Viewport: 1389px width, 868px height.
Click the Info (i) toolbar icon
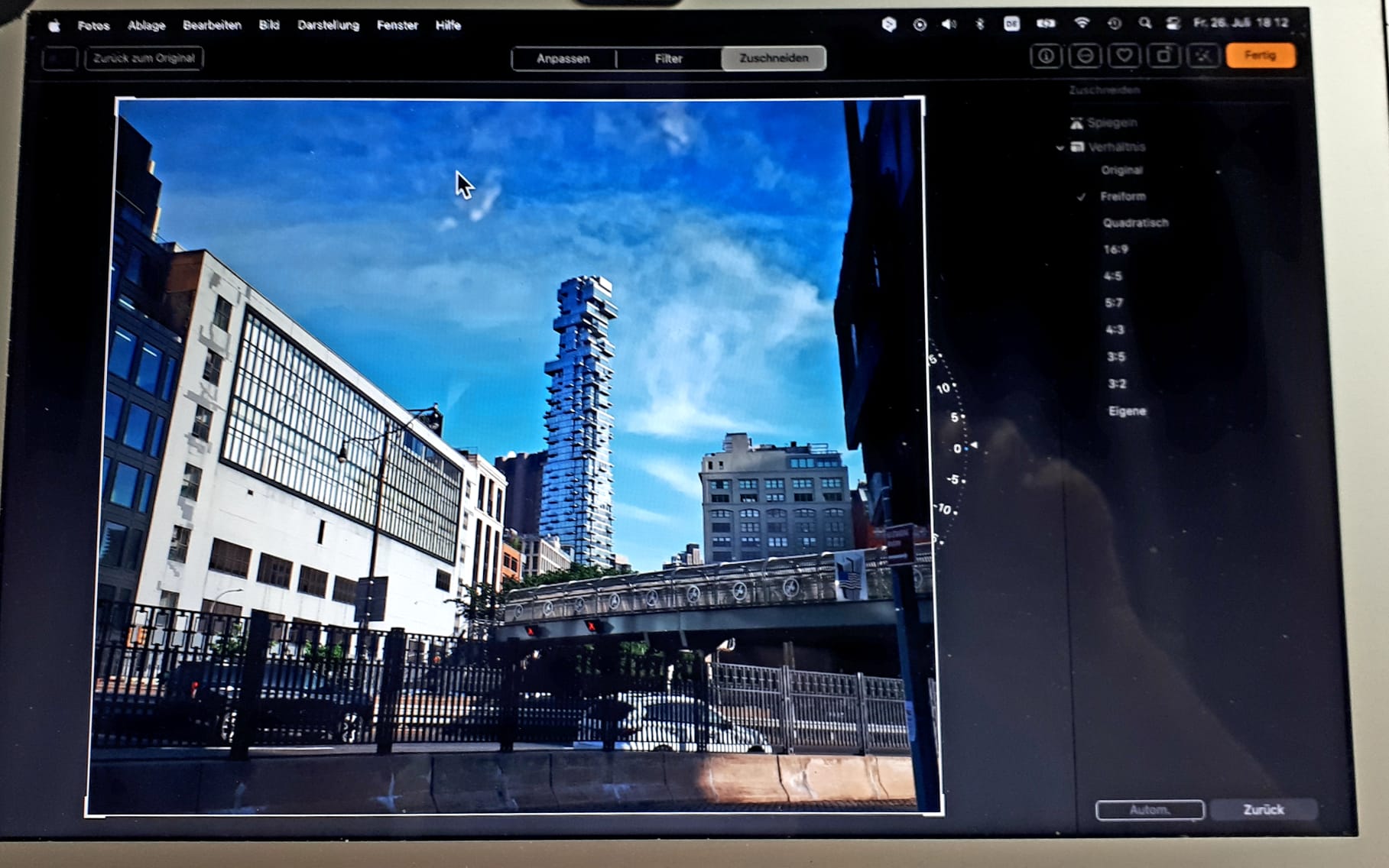coord(1045,56)
